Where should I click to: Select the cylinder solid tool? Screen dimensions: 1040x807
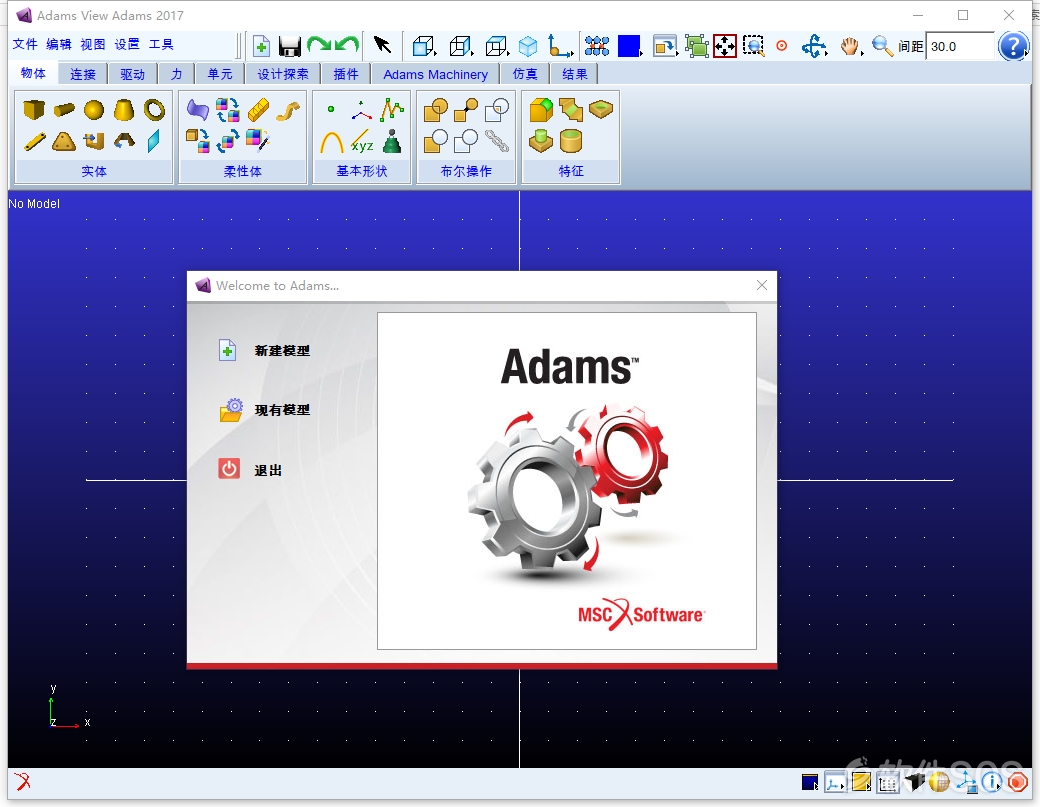[64, 109]
